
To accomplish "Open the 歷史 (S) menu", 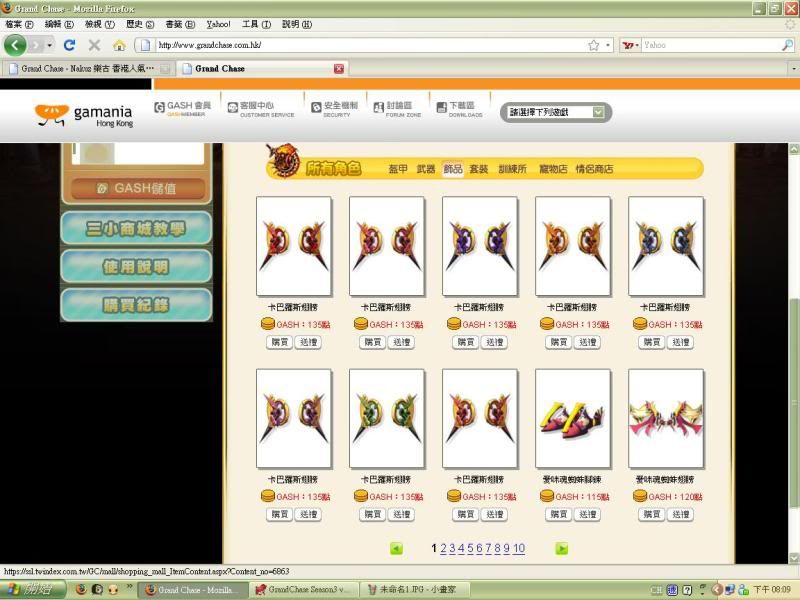I will point(140,24).
